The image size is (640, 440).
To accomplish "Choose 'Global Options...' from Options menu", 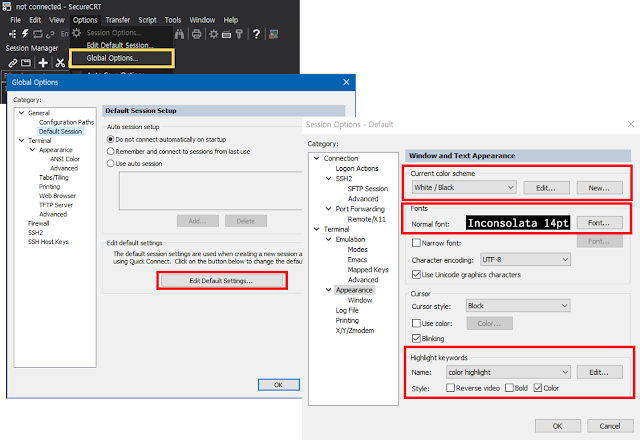I will (x=122, y=58).
